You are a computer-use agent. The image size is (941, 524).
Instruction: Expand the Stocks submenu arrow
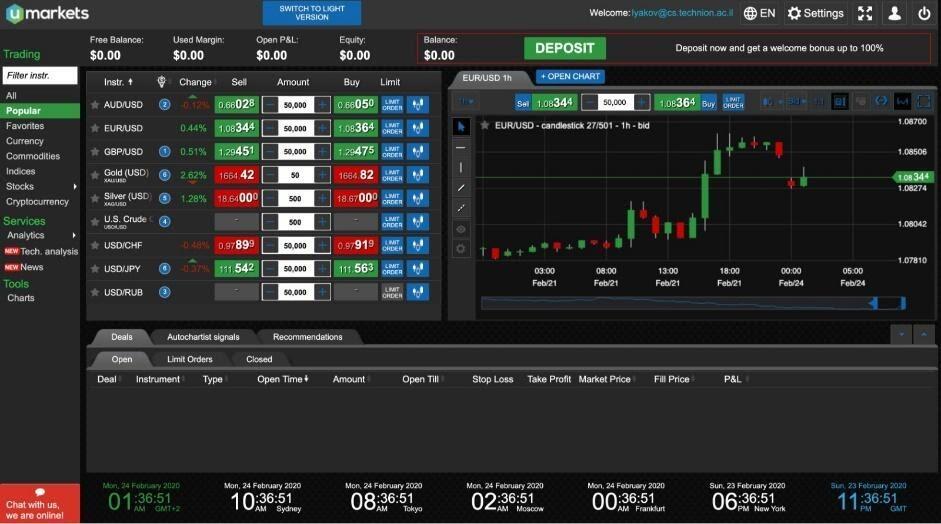coord(75,187)
